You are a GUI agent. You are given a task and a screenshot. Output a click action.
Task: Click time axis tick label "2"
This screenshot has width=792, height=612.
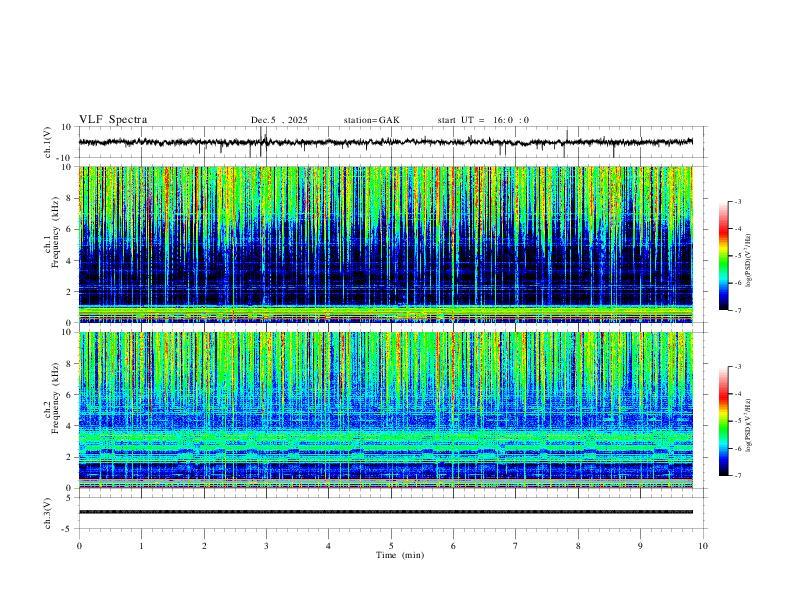point(204,546)
